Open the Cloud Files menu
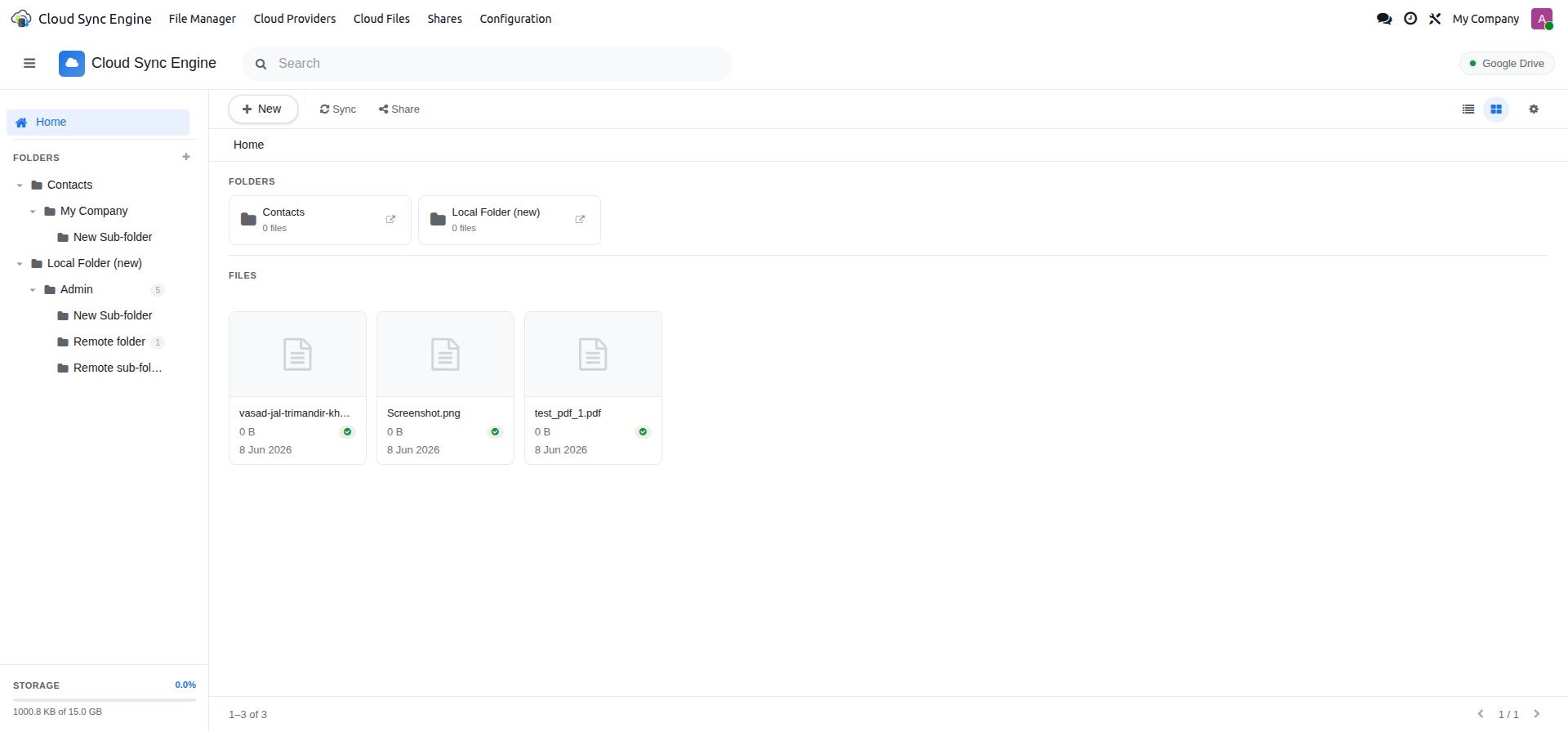The height and width of the screenshot is (732, 1568). click(x=381, y=19)
